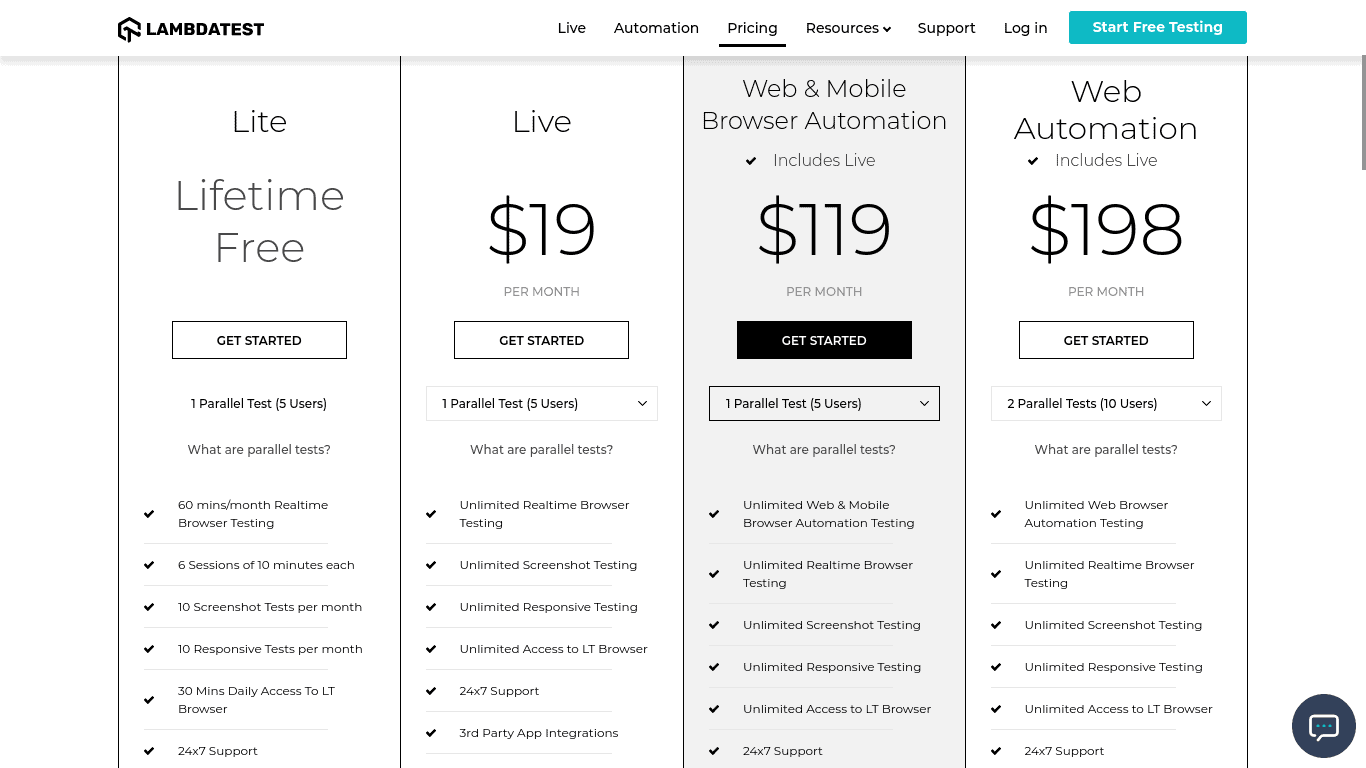Open the Automation menu item
Viewport: 1366px width, 768px height.
[656, 28]
